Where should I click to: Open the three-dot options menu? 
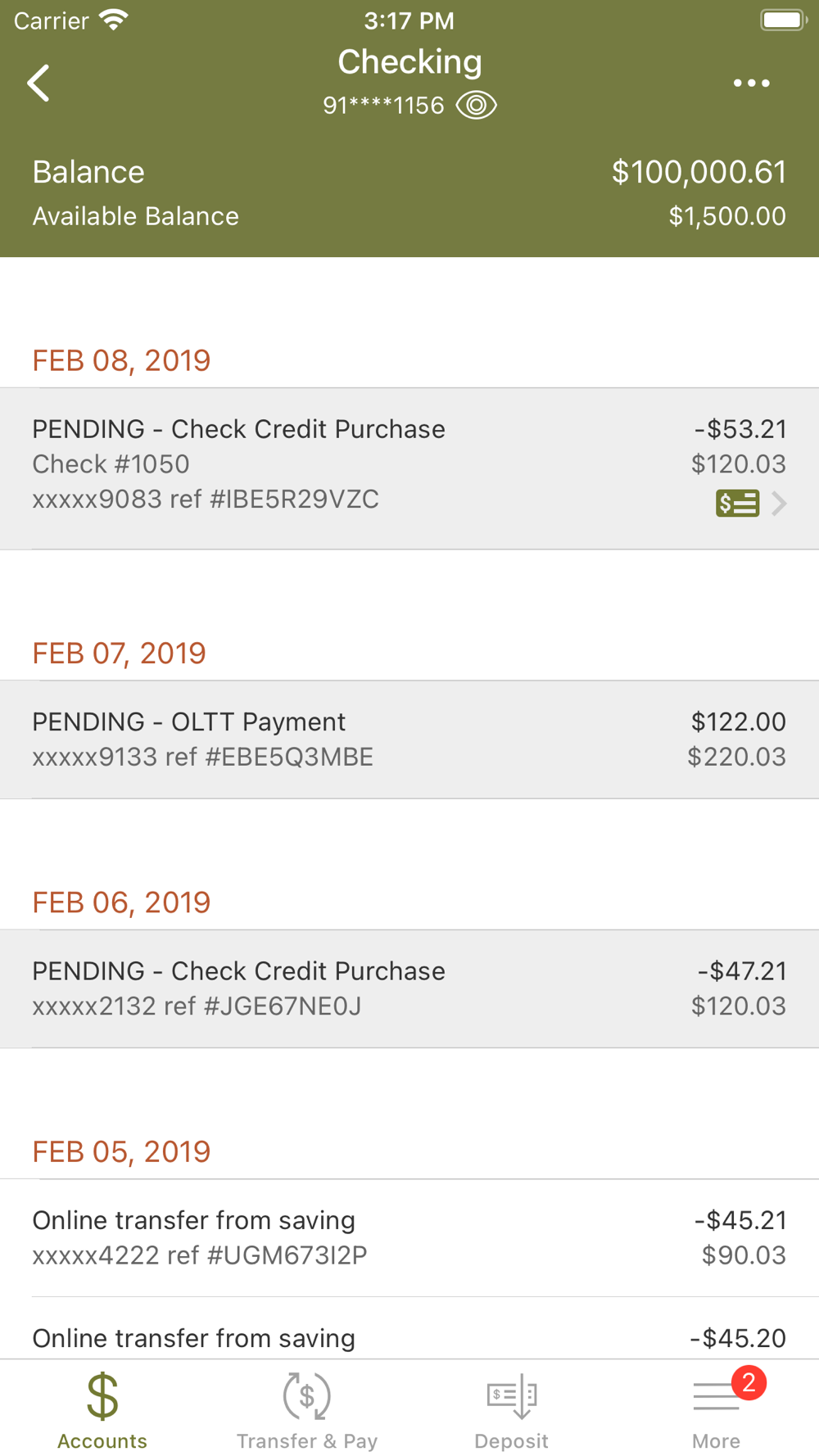(751, 83)
